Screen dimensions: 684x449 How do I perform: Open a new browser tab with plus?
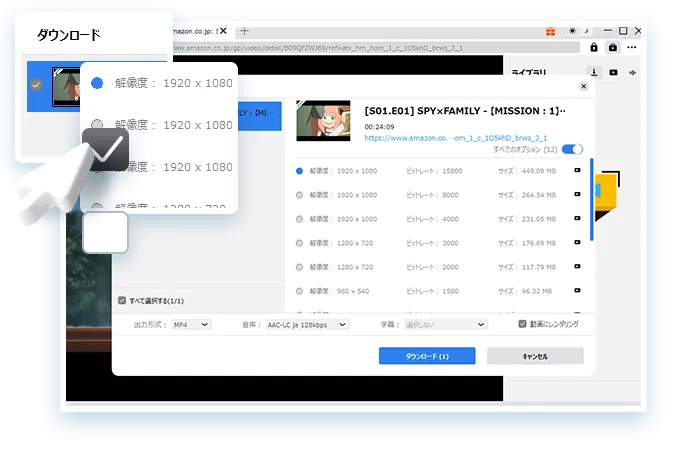[244, 31]
